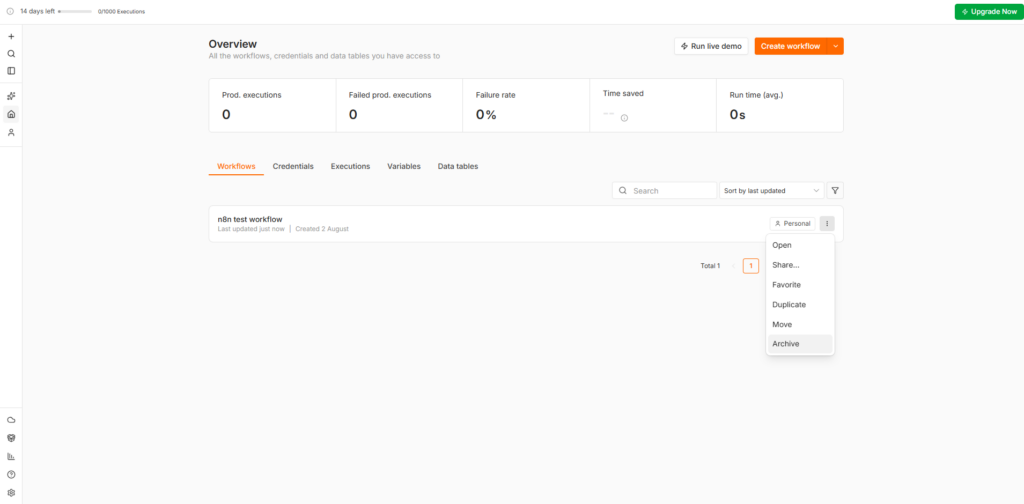Image resolution: width=1024 pixels, height=504 pixels.
Task: Choose Archive in the workflow context menu
Action: [800, 344]
